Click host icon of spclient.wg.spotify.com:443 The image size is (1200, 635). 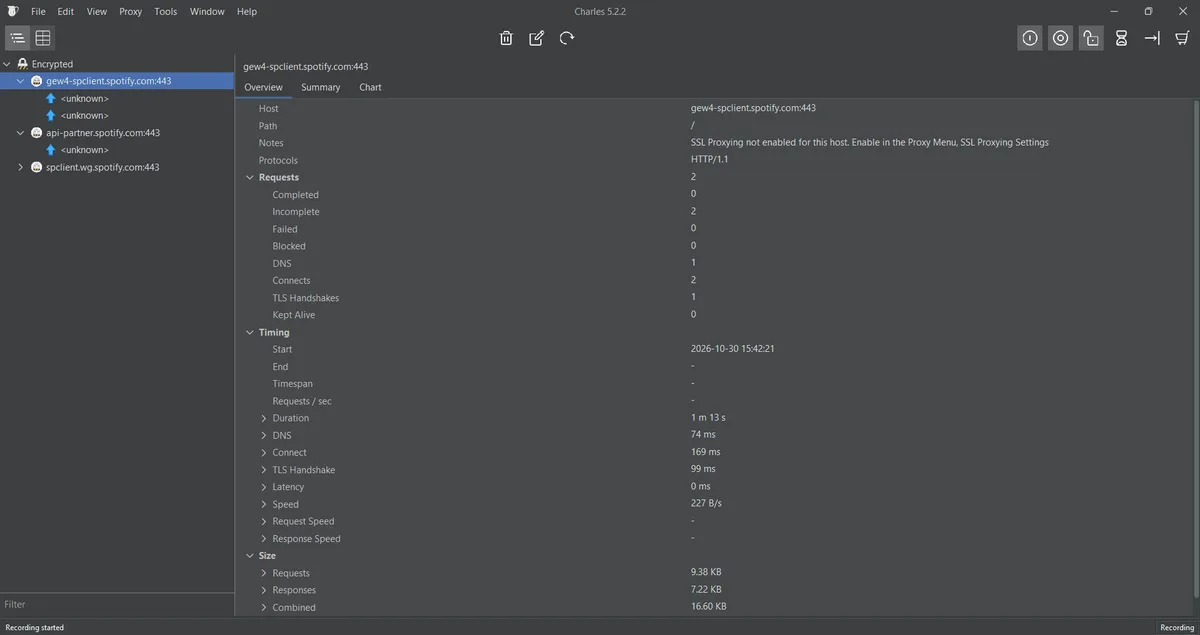(x=37, y=167)
